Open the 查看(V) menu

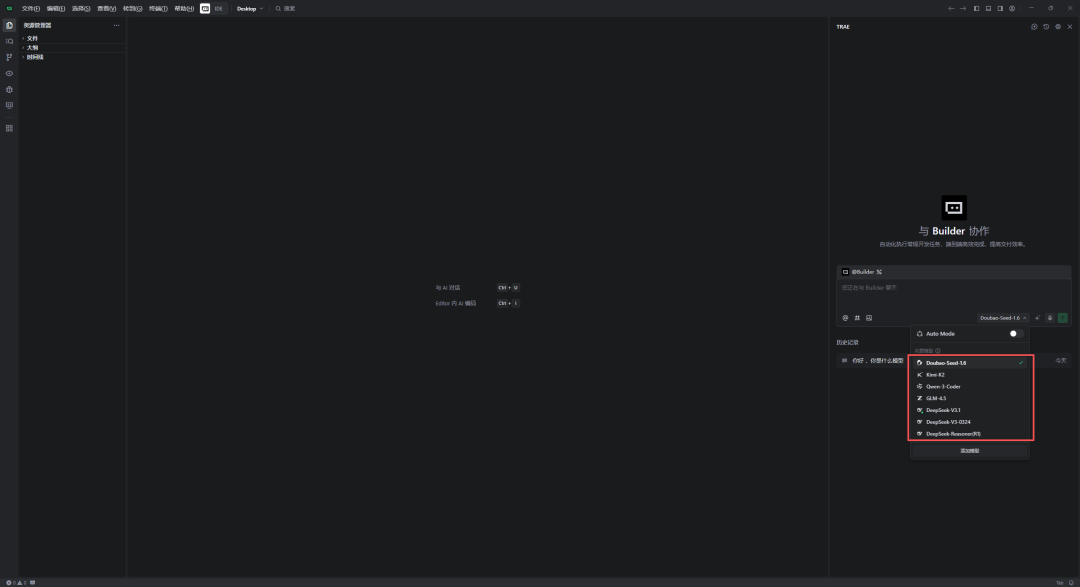[107, 8]
